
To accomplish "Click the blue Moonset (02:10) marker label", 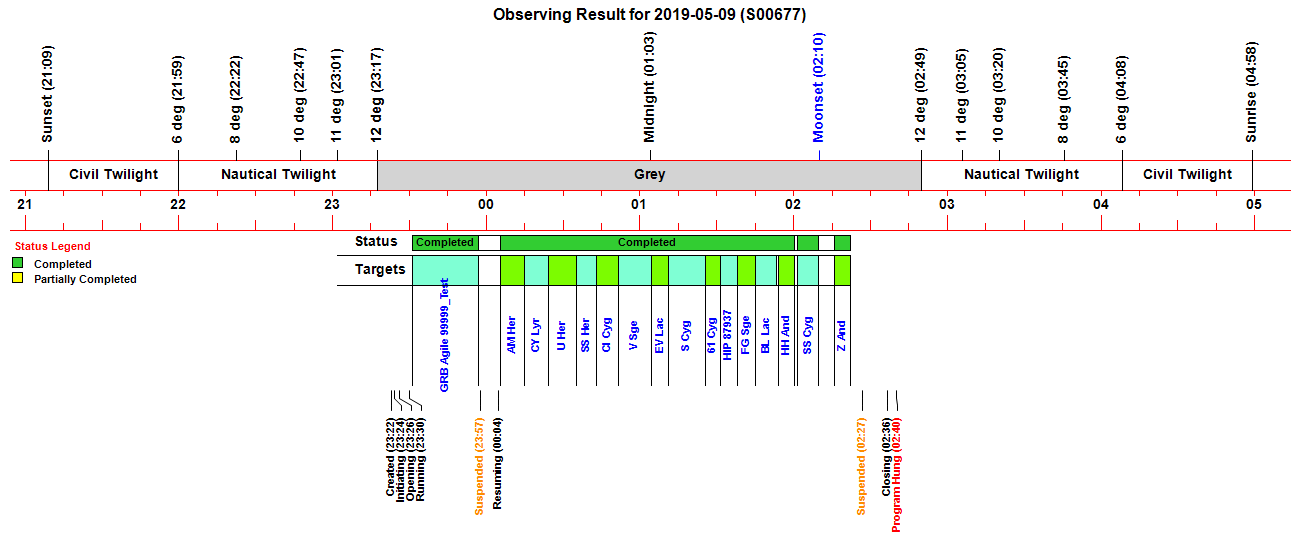I will pos(818,88).
